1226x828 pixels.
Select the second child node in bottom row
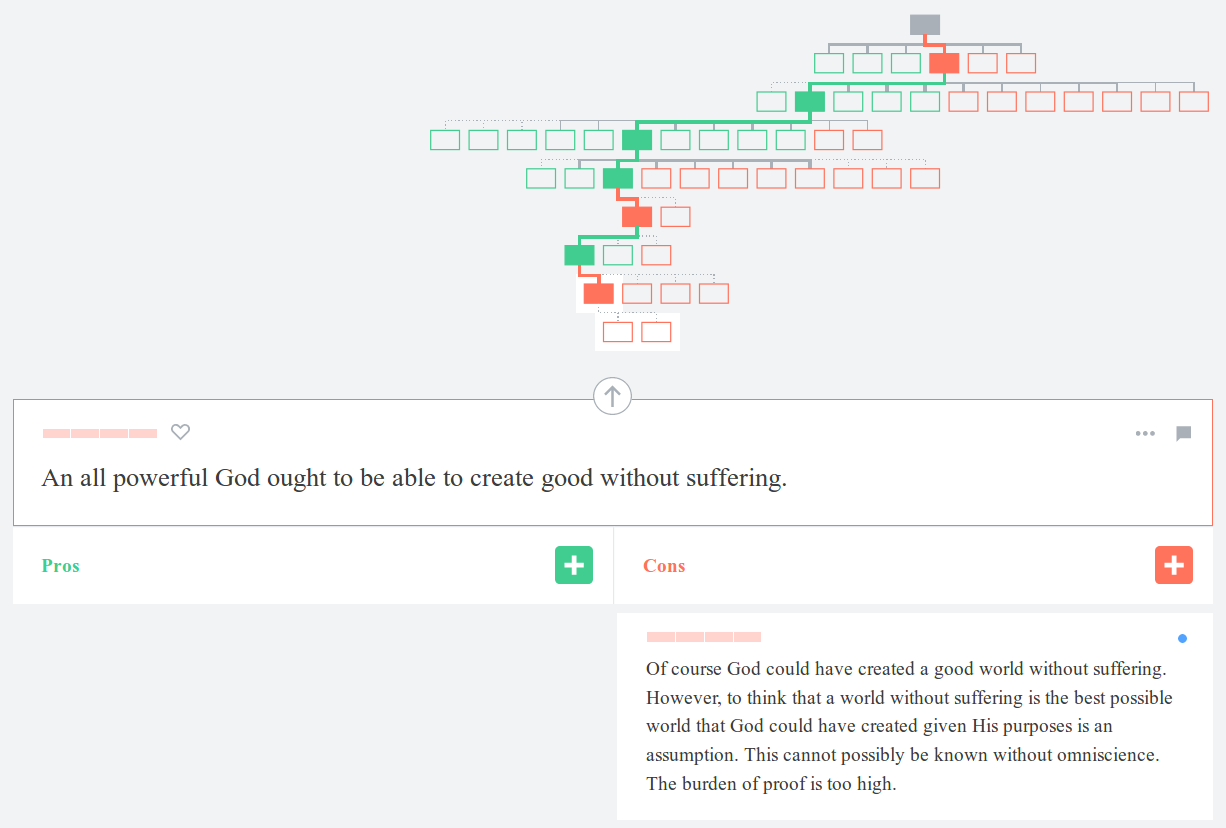pyautogui.click(x=656, y=332)
